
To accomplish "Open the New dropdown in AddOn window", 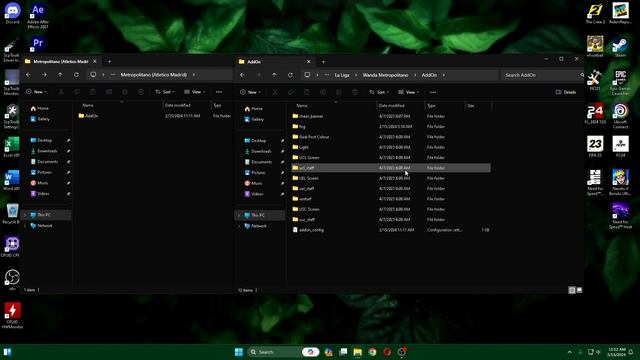I will [x=250, y=92].
